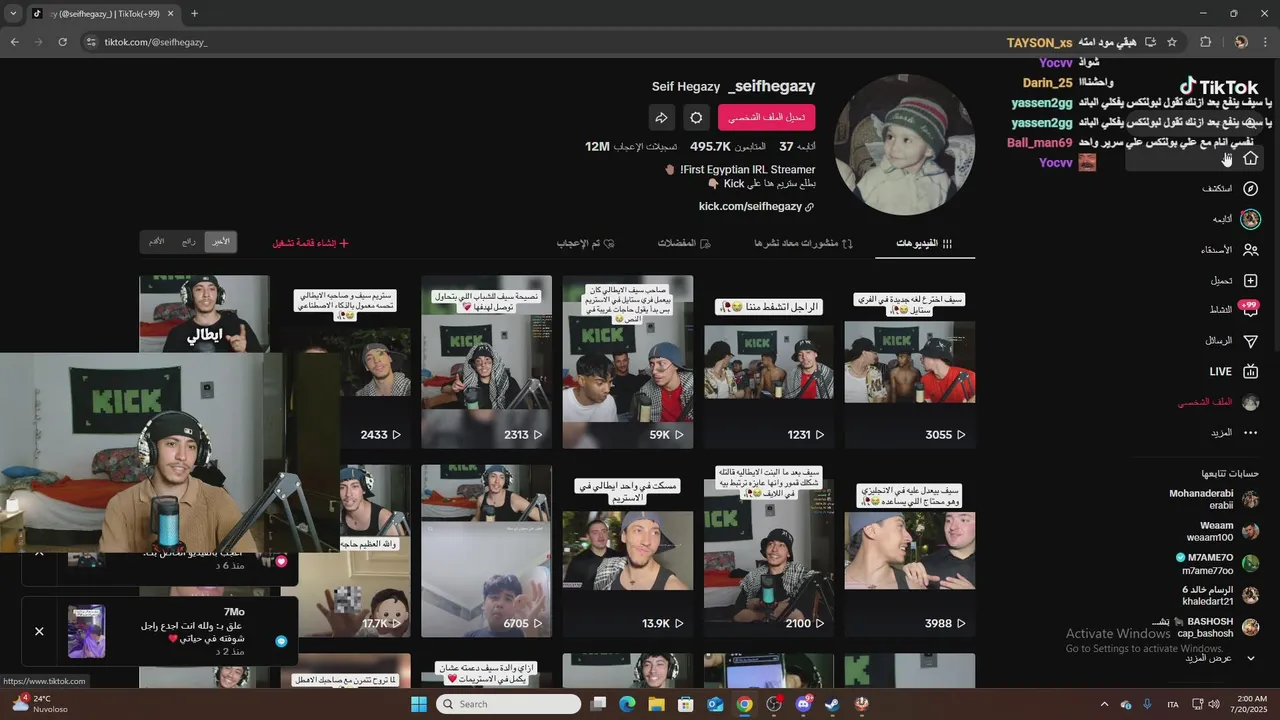The image size is (1280, 720).
Task: Switch to the Favorites tab
Action: click(x=684, y=243)
